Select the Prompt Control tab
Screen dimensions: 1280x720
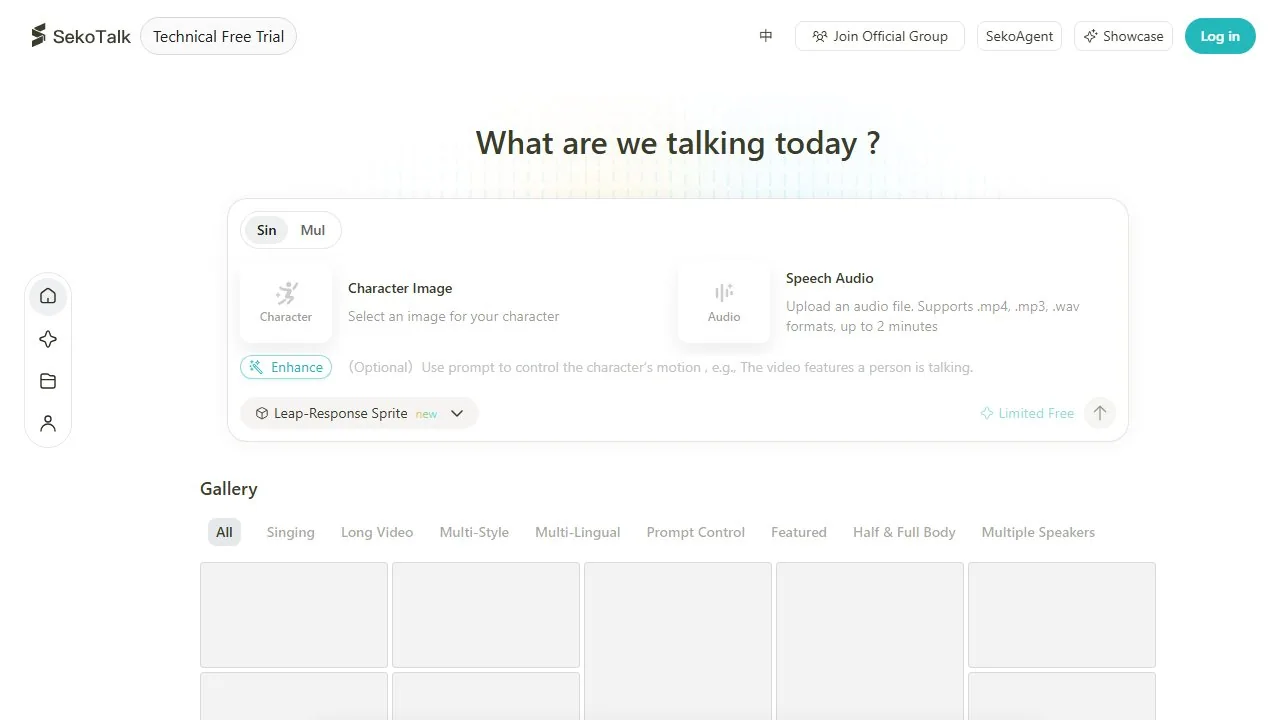(x=696, y=532)
